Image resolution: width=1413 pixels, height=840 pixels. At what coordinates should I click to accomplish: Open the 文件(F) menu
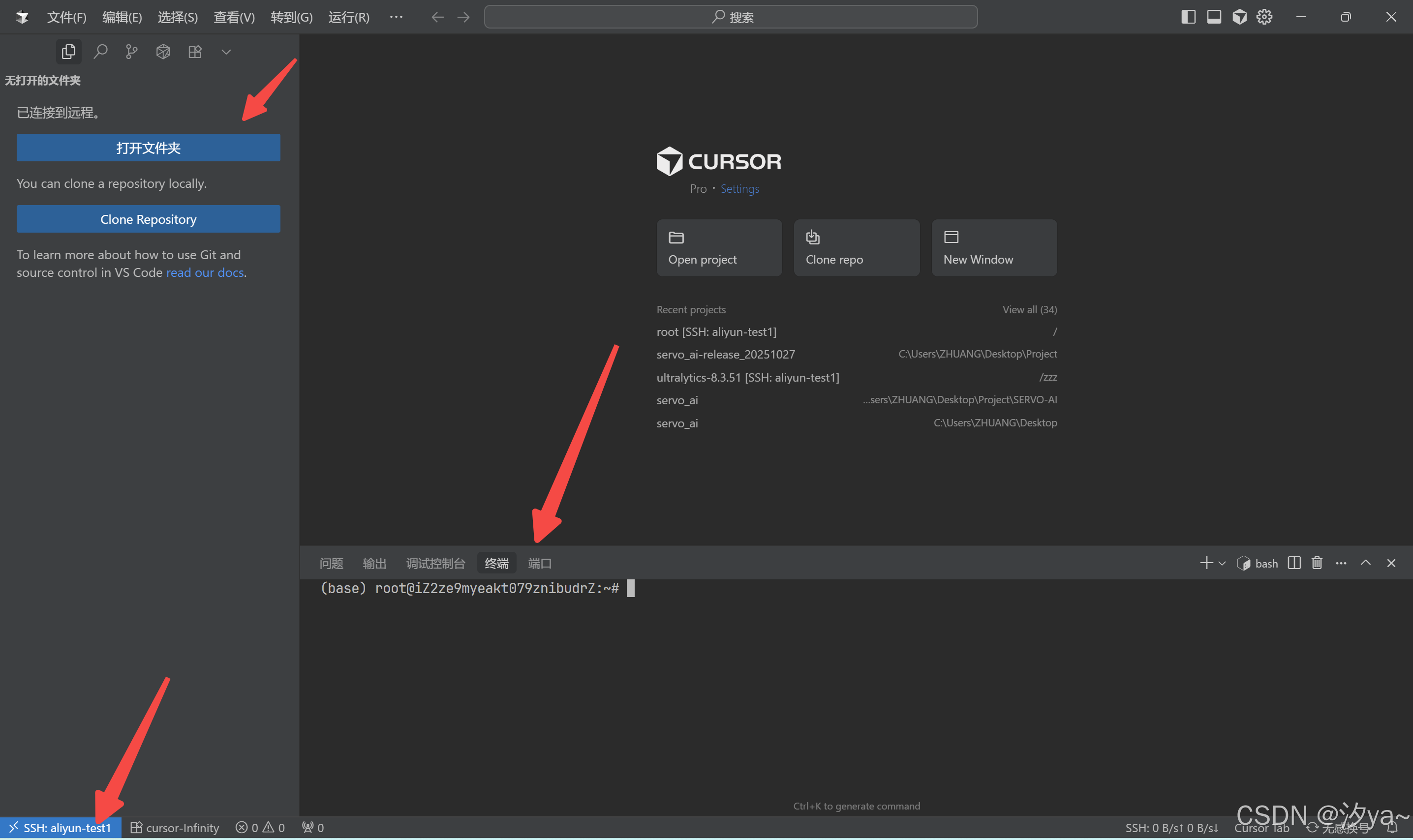(66, 16)
